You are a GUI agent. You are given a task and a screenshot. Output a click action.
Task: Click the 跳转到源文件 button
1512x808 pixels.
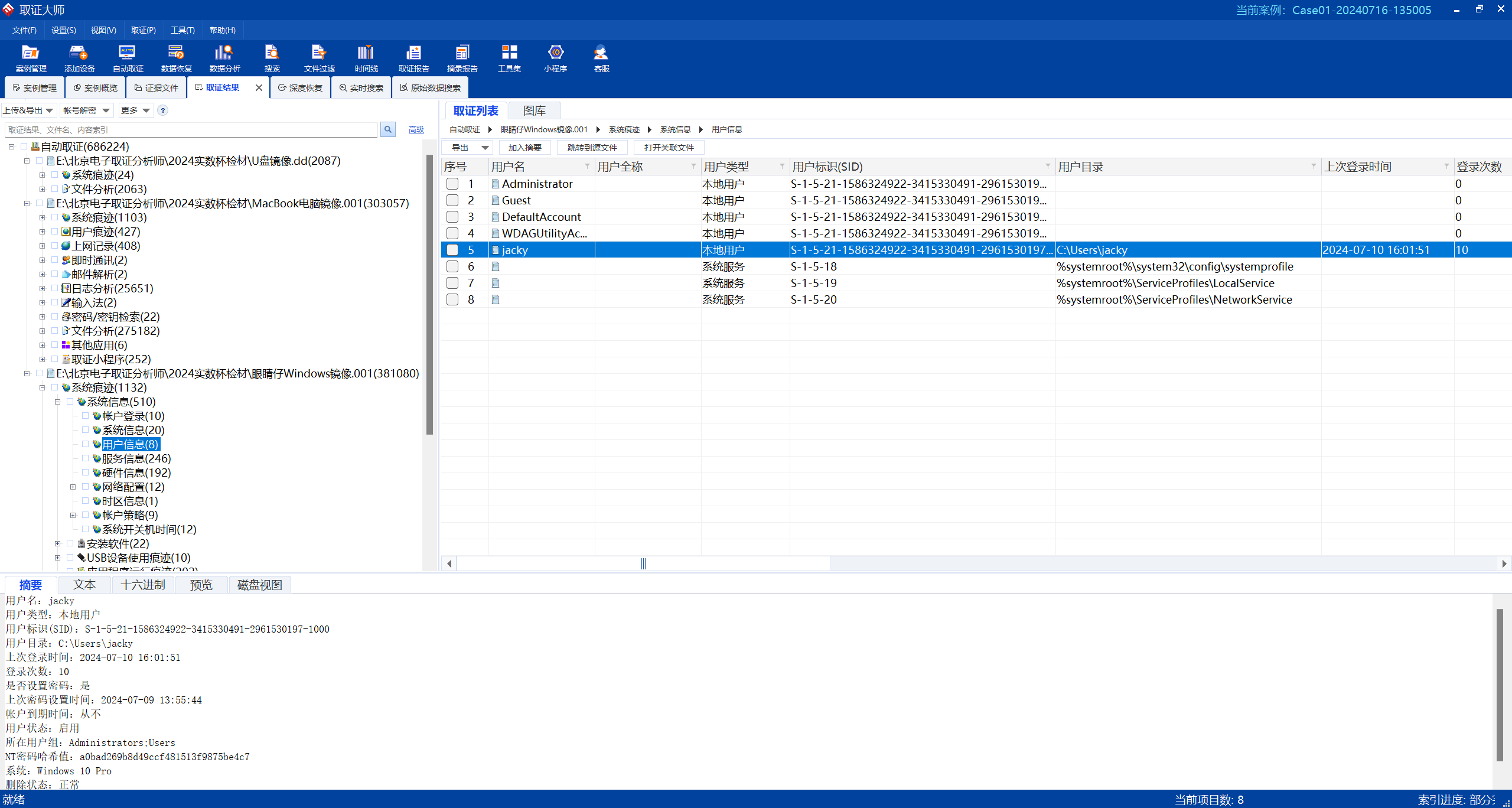(x=592, y=148)
